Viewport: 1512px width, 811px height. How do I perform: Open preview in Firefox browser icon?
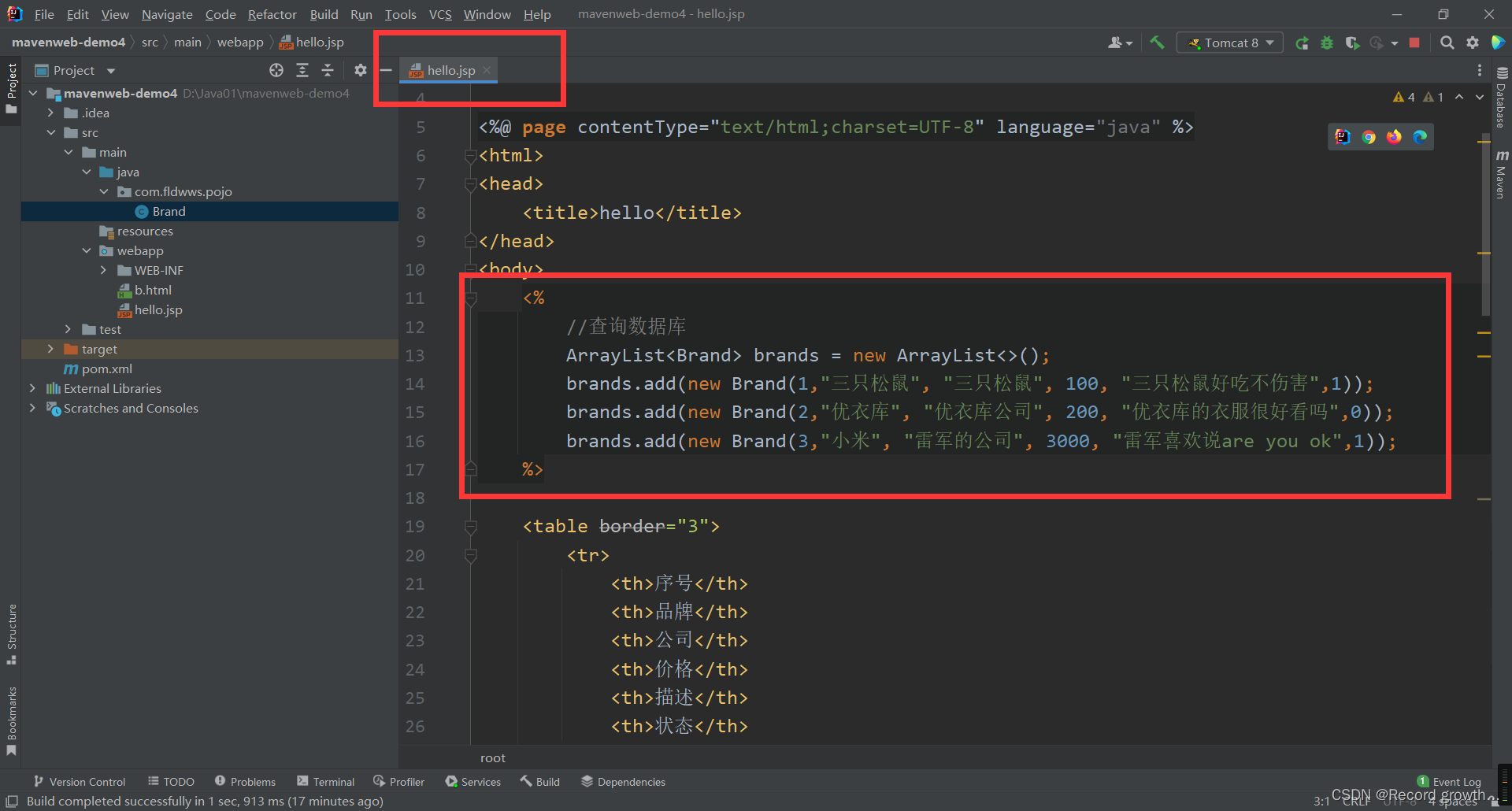(1394, 137)
